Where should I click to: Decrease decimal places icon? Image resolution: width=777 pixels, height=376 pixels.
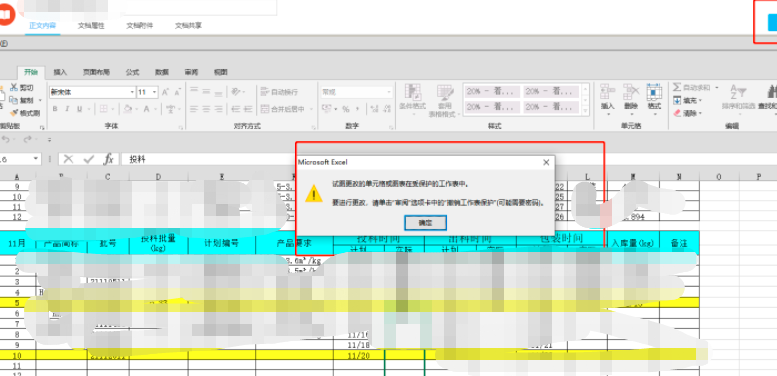(386, 109)
